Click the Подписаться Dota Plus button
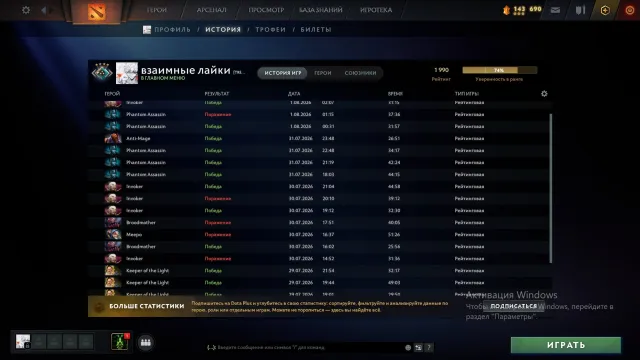Image resolution: width=640 pixels, height=360 pixels. pos(513,306)
